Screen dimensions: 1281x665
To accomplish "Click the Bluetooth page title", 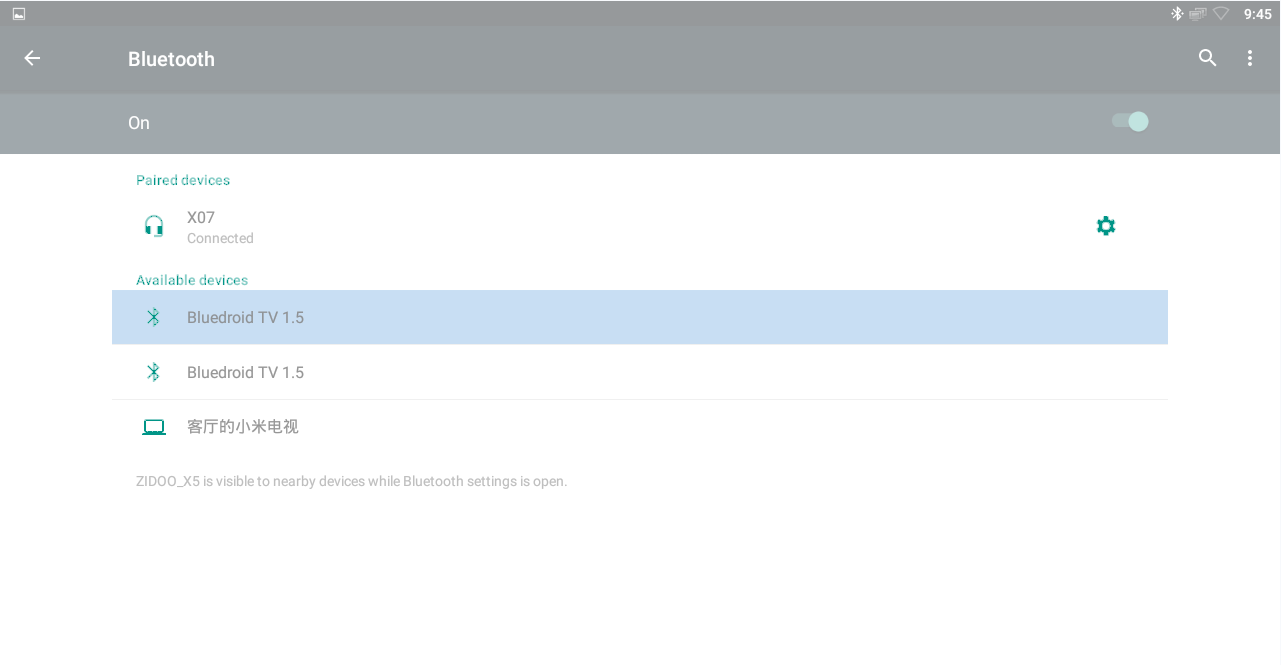I will 171,59.
